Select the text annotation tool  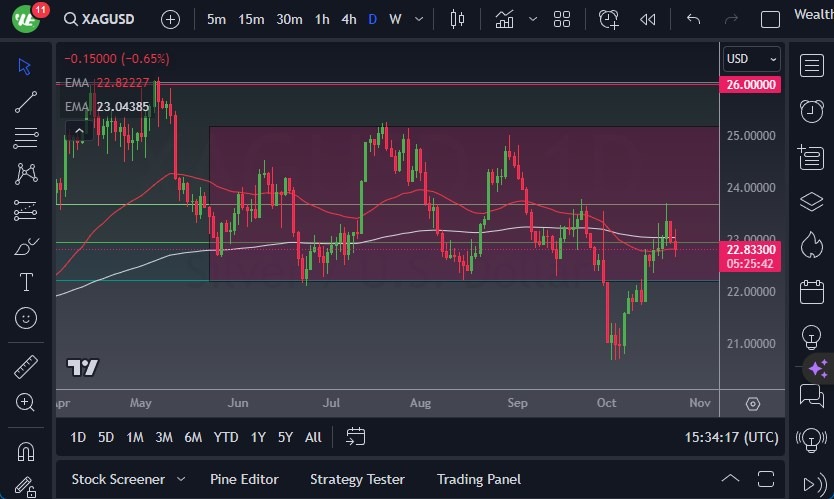[26, 283]
